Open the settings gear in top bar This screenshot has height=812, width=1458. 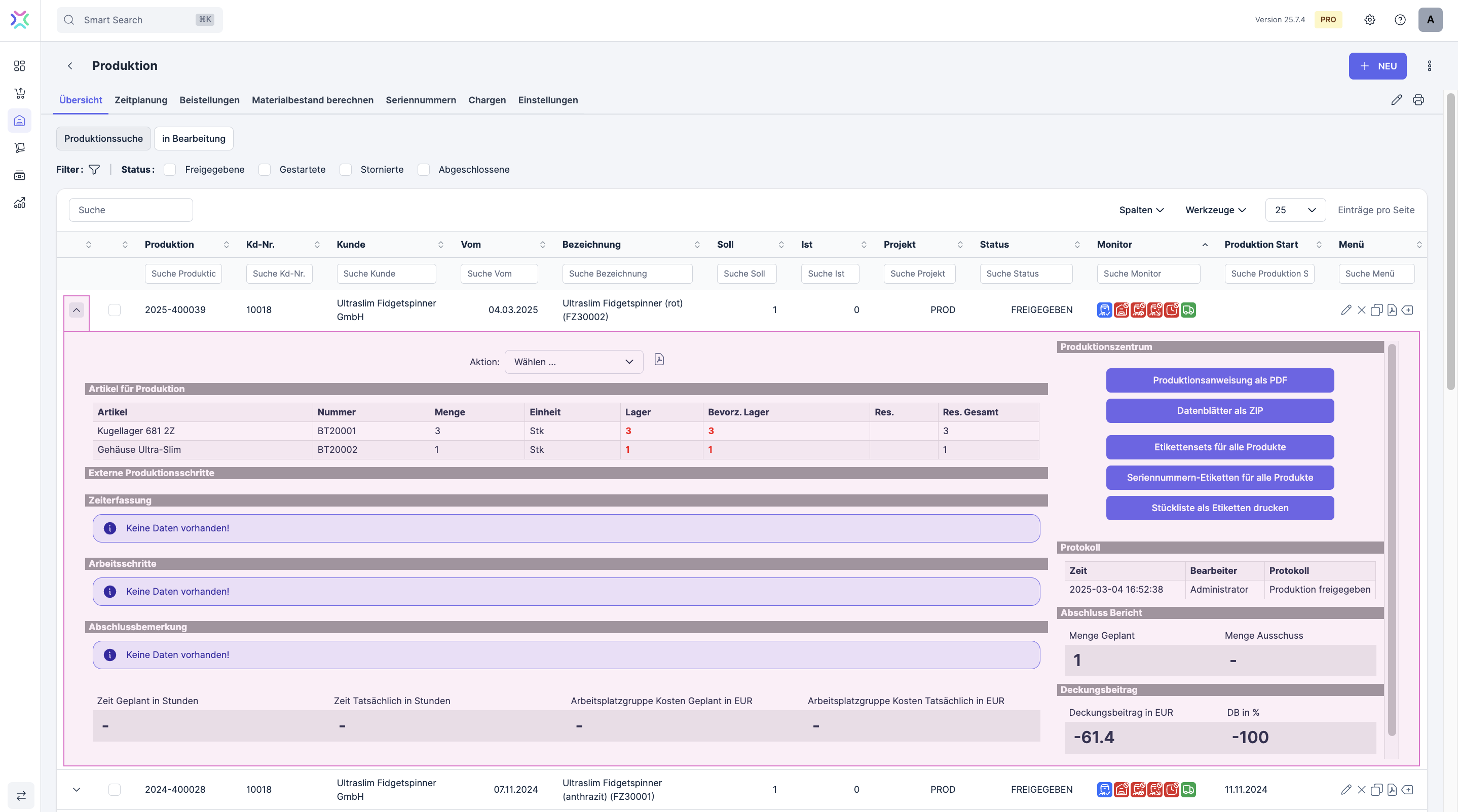coord(1369,20)
